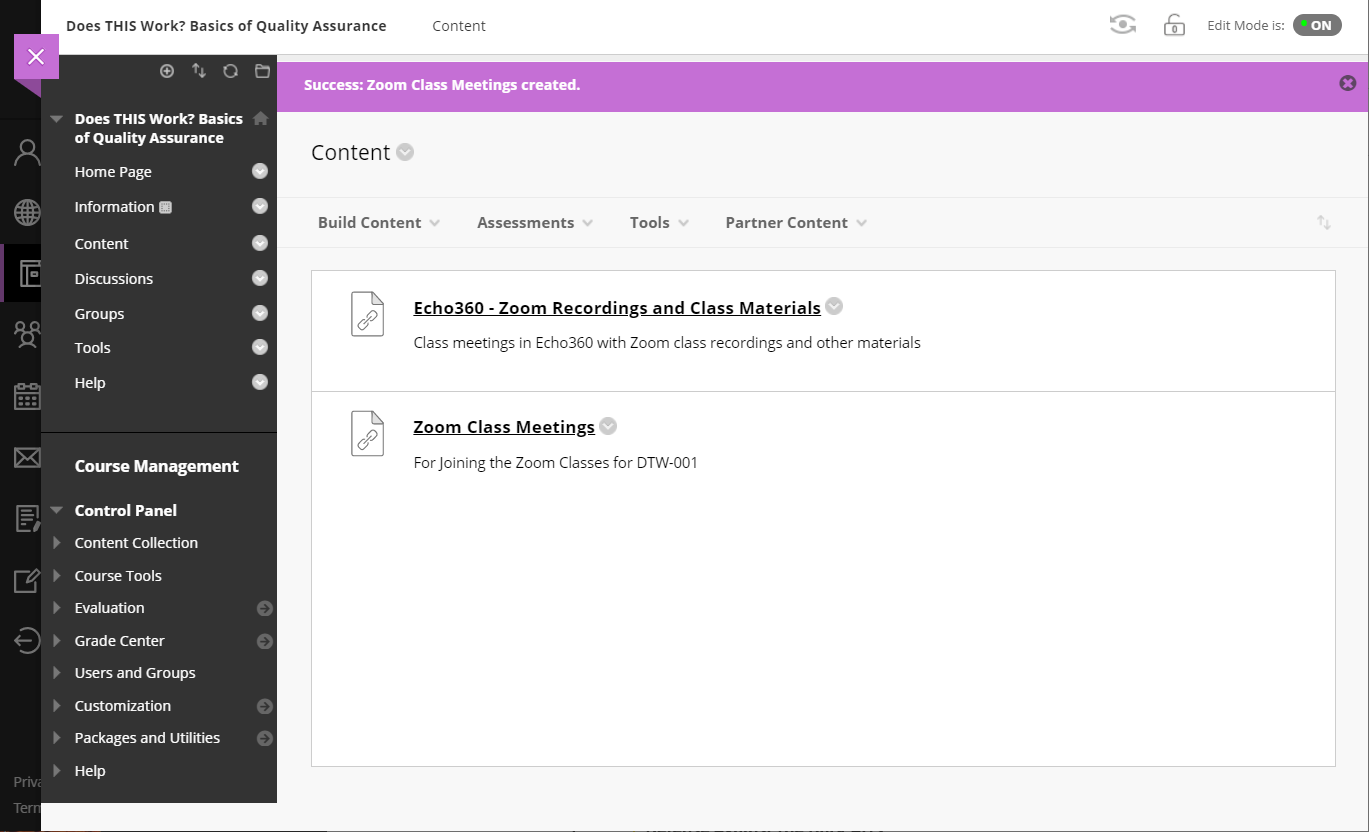This screenshot has height=832, width=1369.
Task: Open the Help menu item options chevron
Action: pos(260,382)
